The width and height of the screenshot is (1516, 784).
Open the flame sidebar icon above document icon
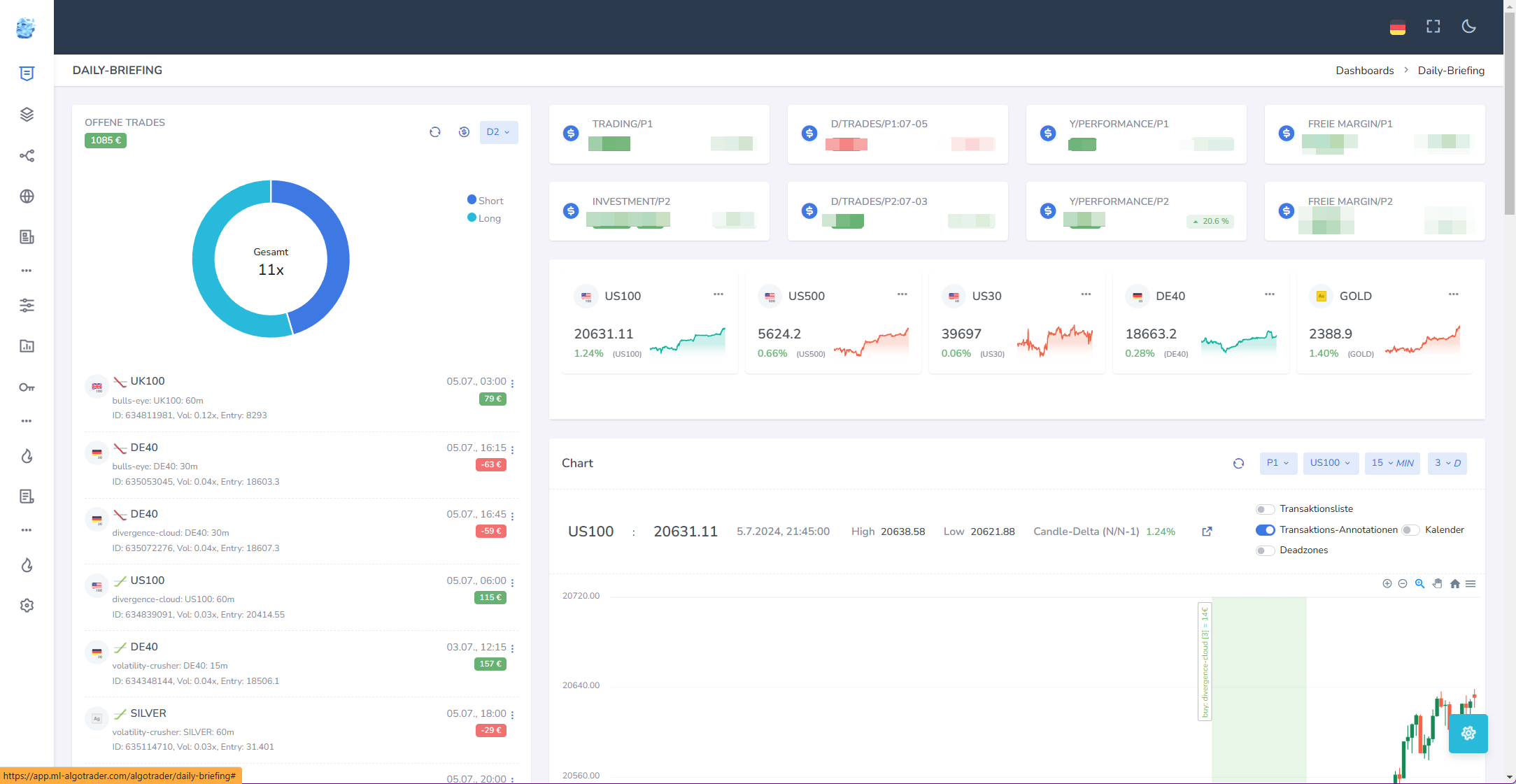click(27, 457)
